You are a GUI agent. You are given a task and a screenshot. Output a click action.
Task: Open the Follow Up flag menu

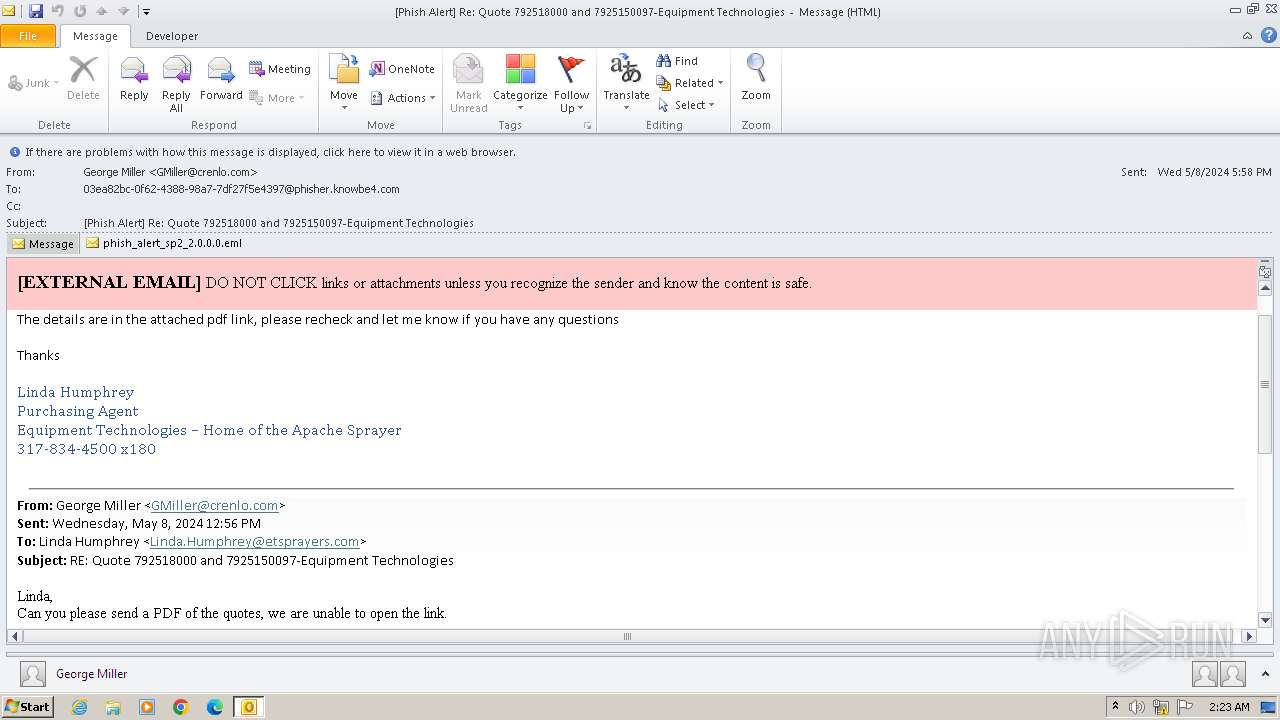[x=572, y=84]
